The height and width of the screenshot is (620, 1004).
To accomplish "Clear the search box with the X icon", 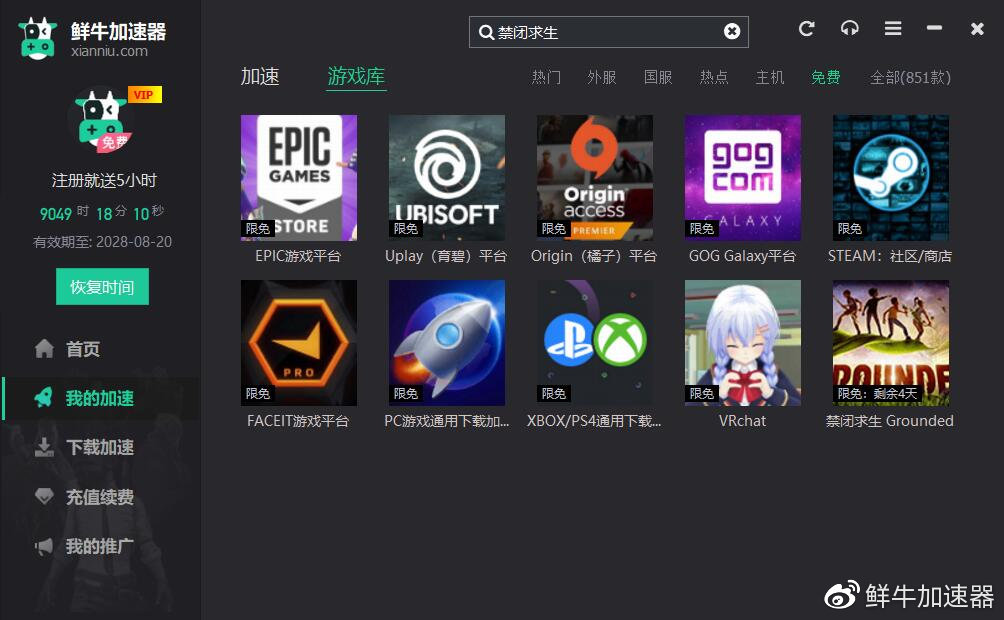I will pyautogui.click(x=732, y=31).
